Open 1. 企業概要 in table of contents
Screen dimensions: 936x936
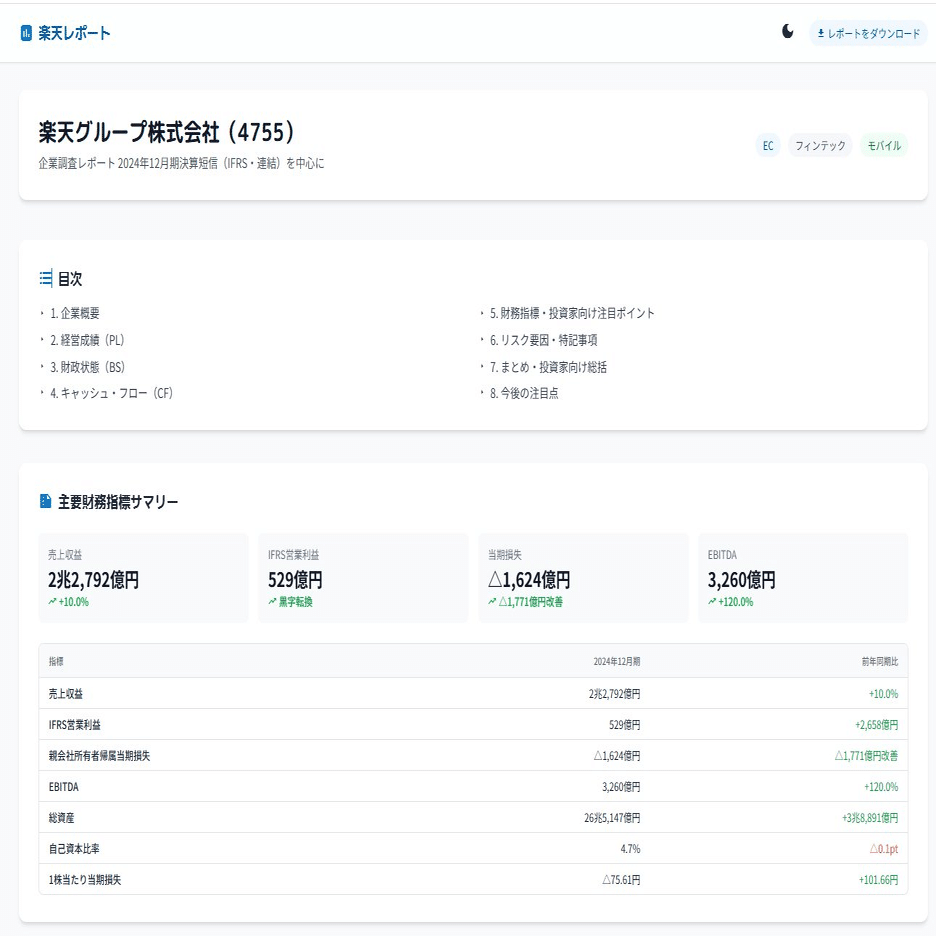[75, 313]
